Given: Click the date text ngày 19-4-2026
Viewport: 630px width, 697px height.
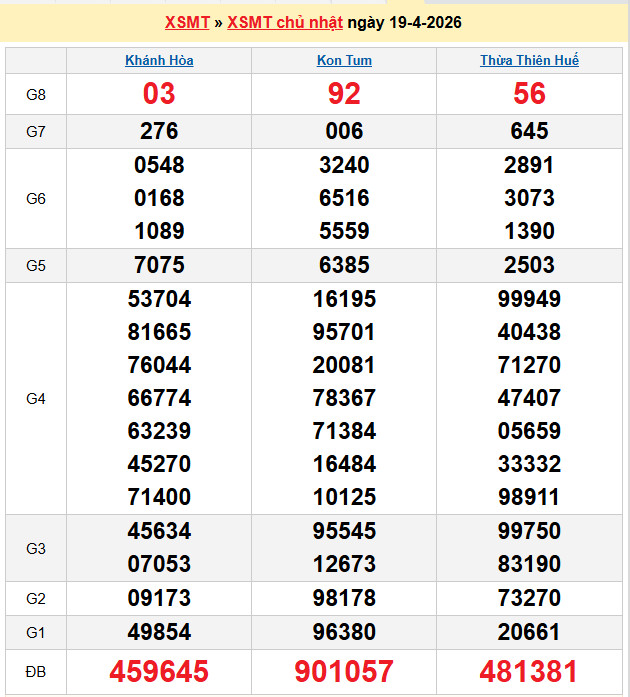Looking at the screenshot, I should (404, 22).
